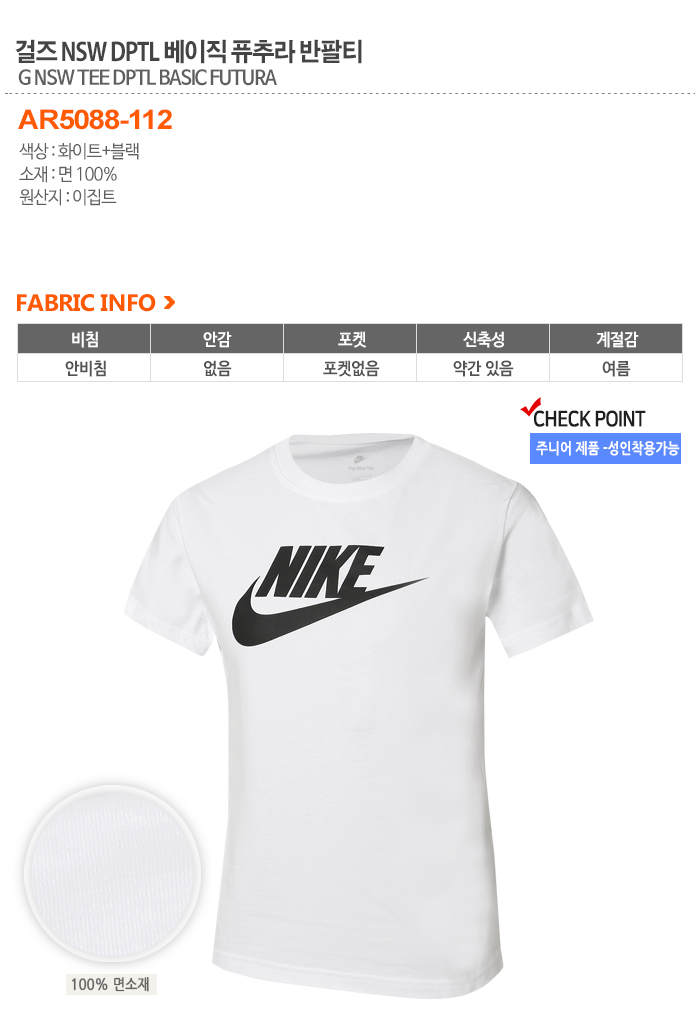Select the 계절감 column header
700x1024 pixels.
pos(616,338)
